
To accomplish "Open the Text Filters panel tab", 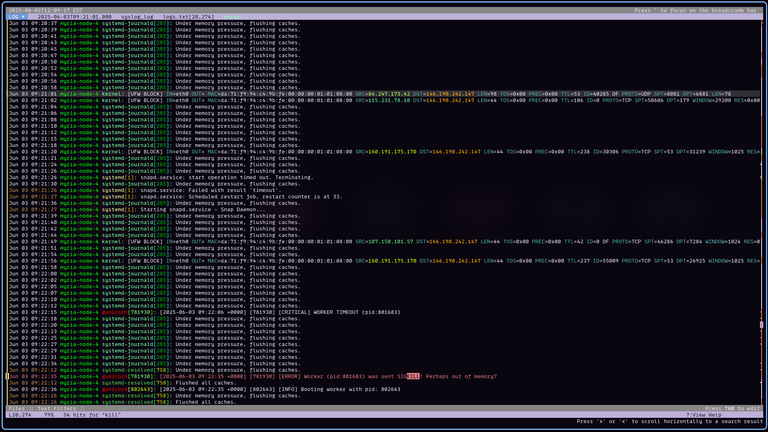I will [x=57, y=408].
